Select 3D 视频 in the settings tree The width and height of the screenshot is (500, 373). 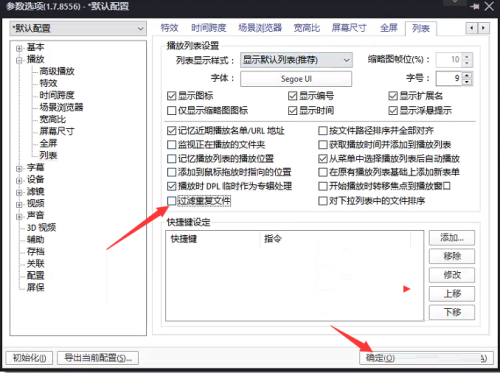pos(41,228)
